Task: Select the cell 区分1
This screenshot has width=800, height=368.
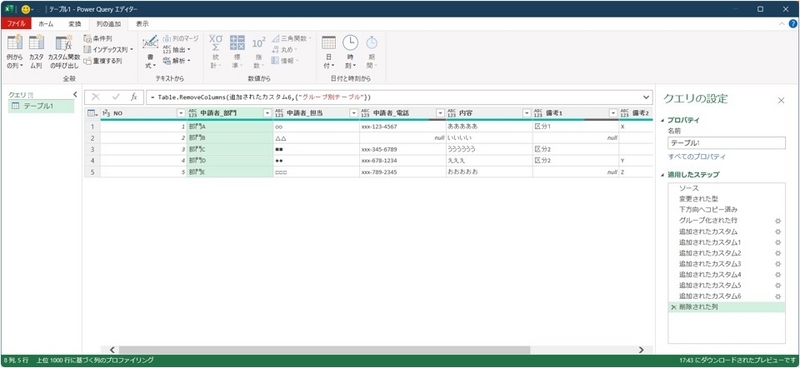Action: tap(576, 127)
